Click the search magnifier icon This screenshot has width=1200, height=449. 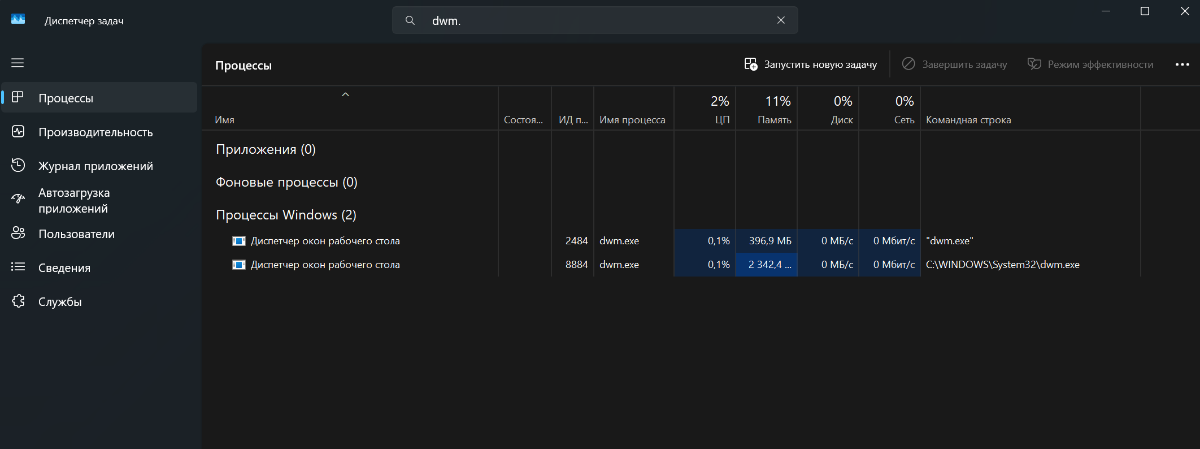pyautogui.click(x=410, y=20)
